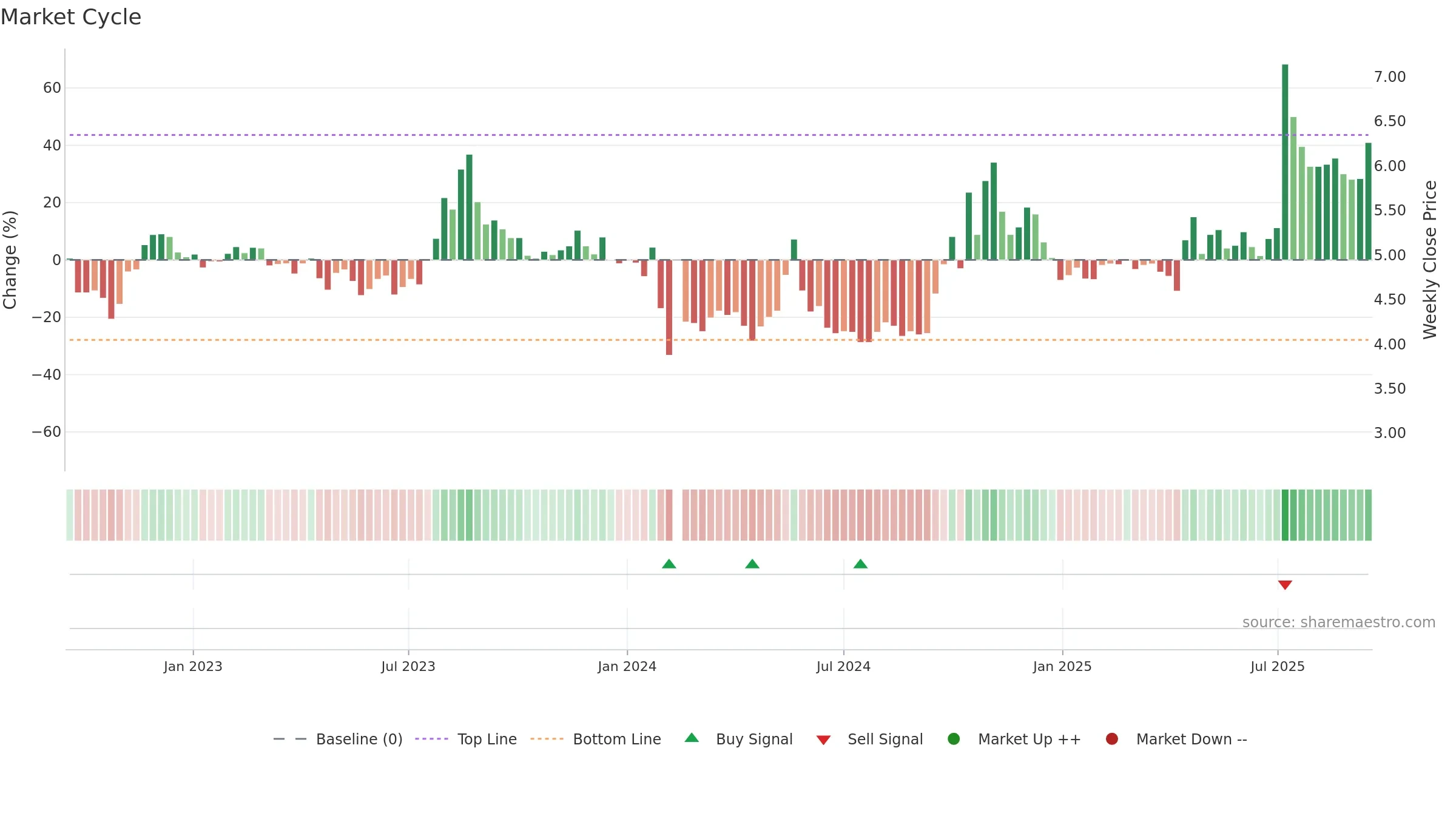The height and width of the screenshot is (819, 1456).
Task: Click the 4.00 price tick on right axis
Action: 1390,344
